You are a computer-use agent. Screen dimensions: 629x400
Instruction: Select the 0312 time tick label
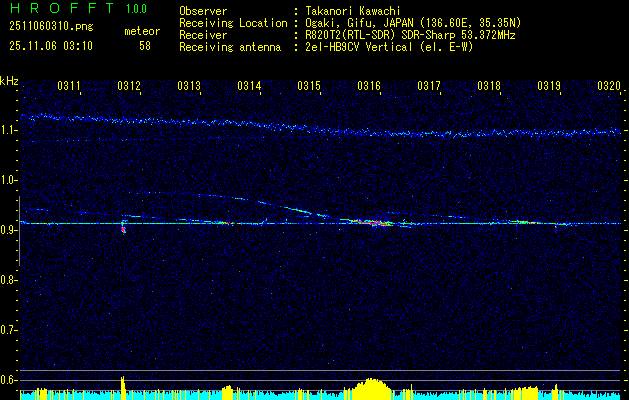click(x=129, y=86)
